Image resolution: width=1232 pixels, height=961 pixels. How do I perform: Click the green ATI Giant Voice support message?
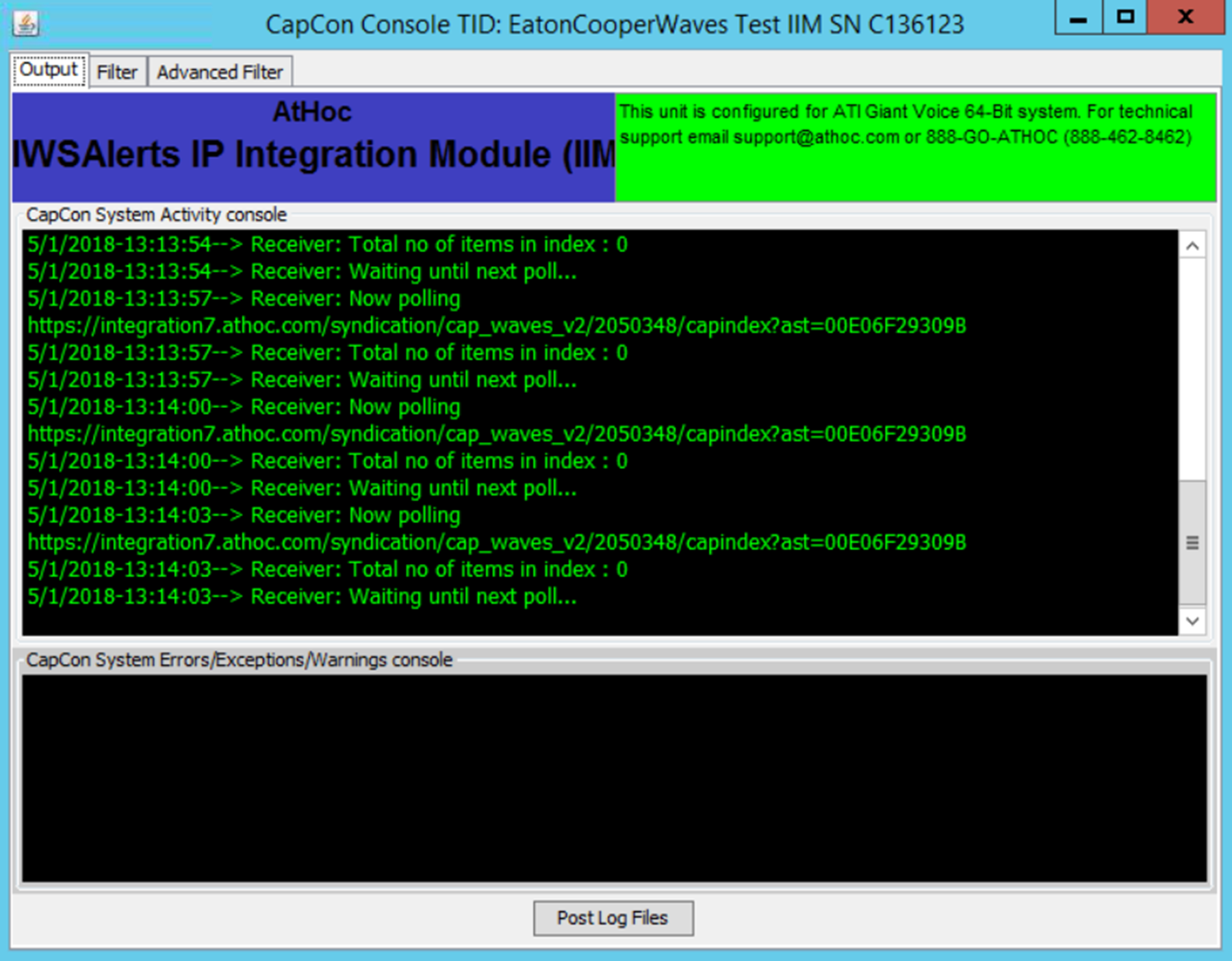point(915,146)
